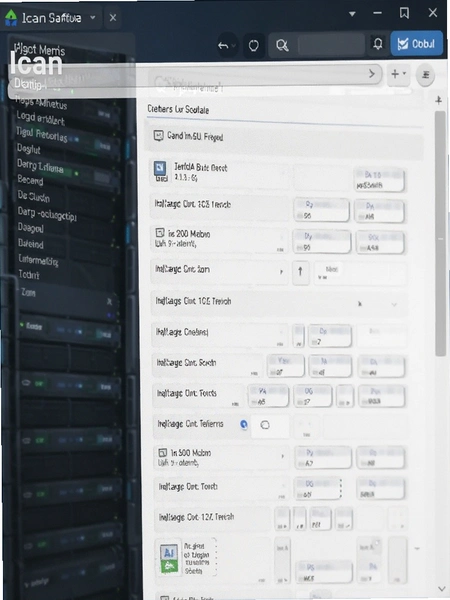Click the magnifier search icon

(282, 46)
